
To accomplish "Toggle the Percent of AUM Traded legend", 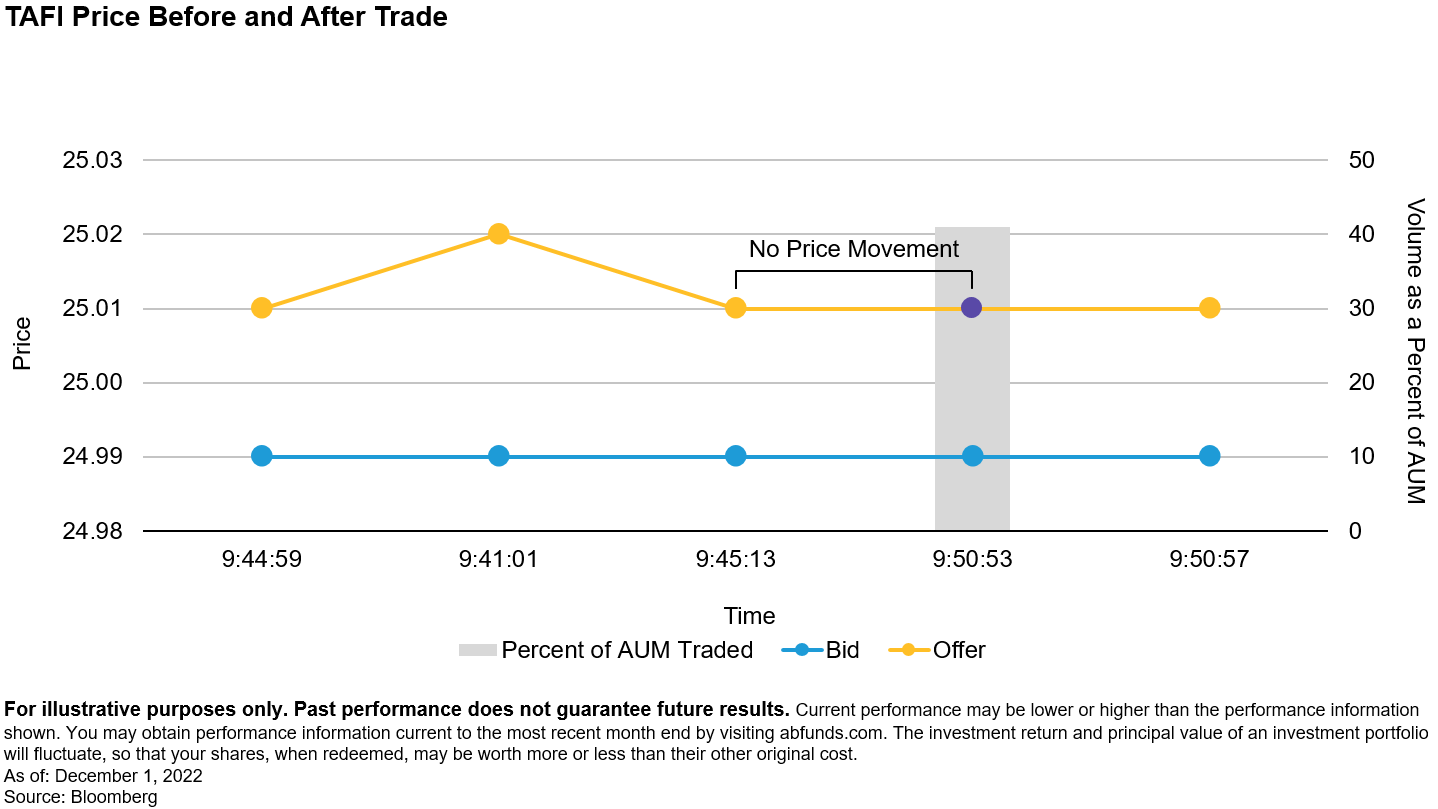I will pos(606,650).
